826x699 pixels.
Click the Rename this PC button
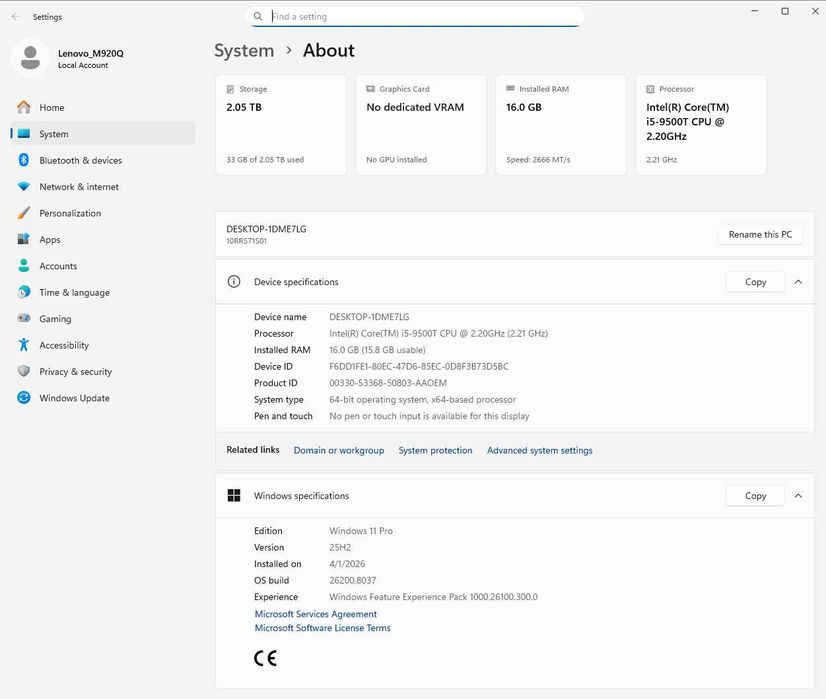759,235
